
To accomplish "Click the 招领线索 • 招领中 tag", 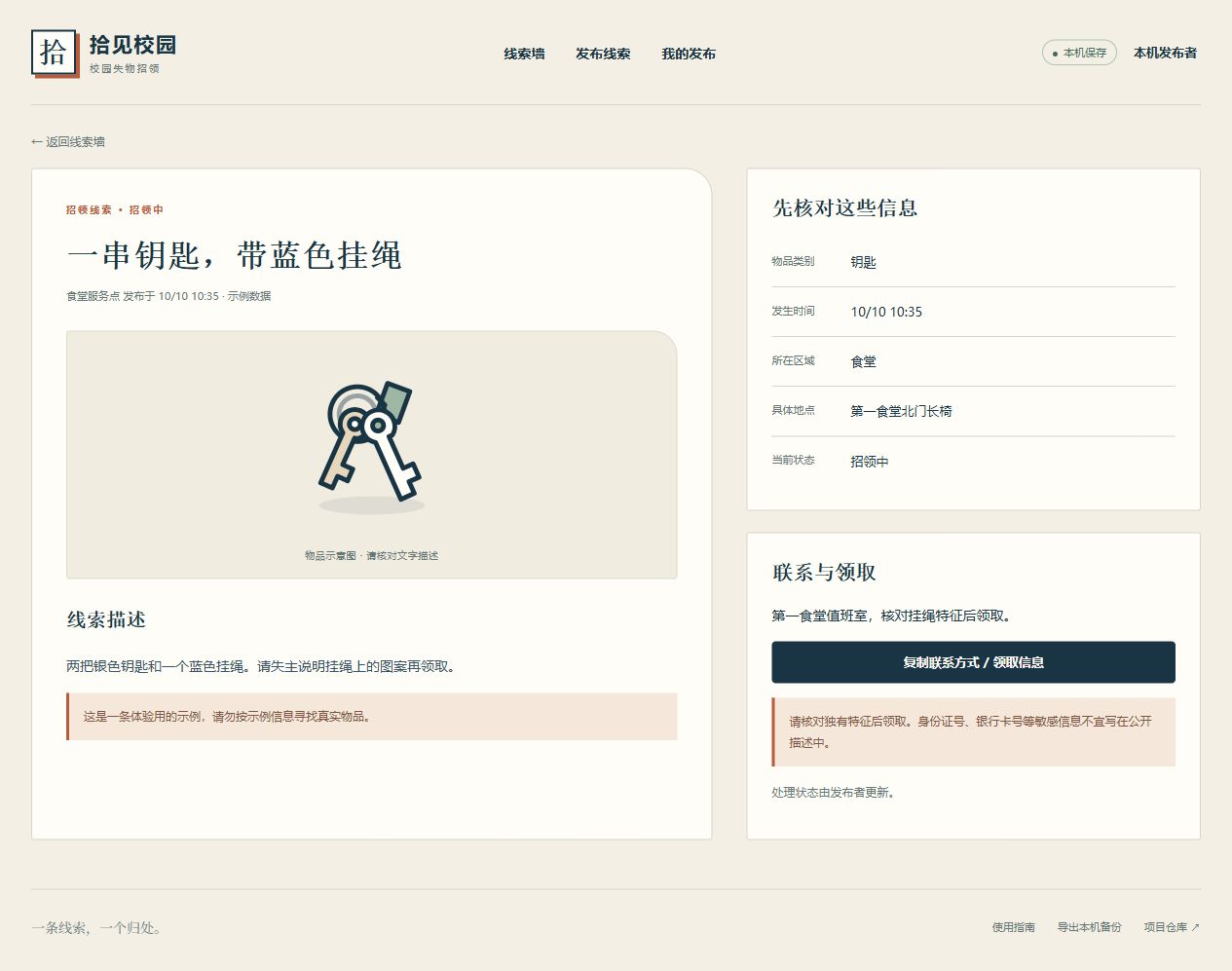I will point(115,209).
